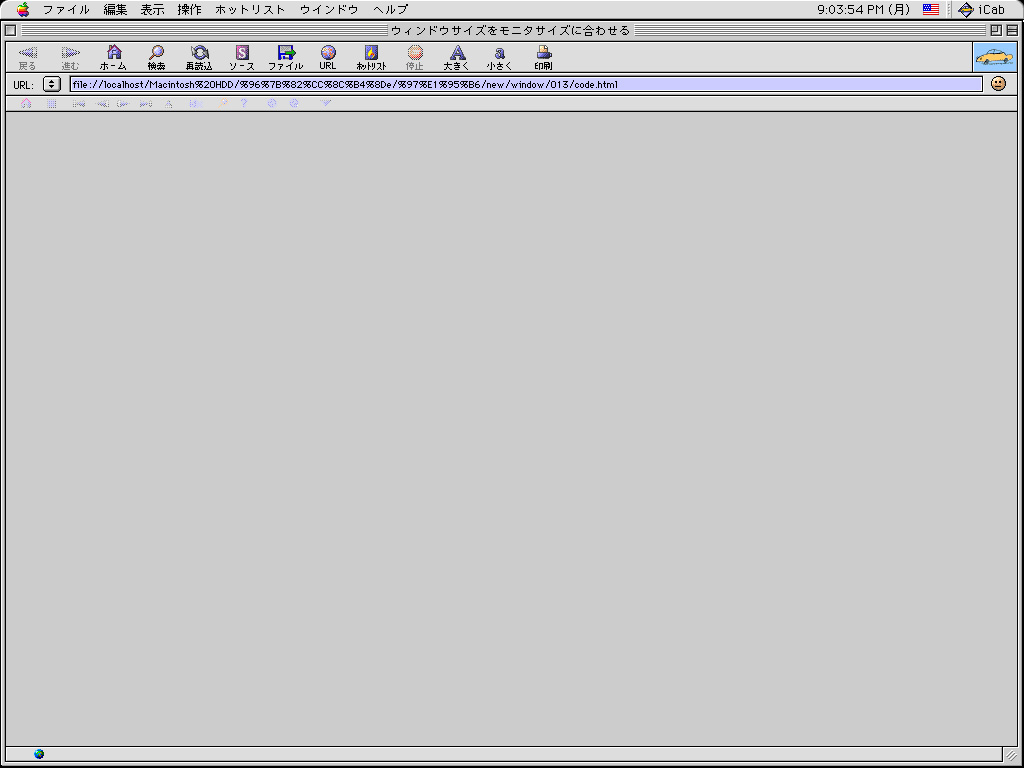Screen dimensions: 1024x768
Task: Click the ファイル (File) disk icon
Action: coord(286,57)
